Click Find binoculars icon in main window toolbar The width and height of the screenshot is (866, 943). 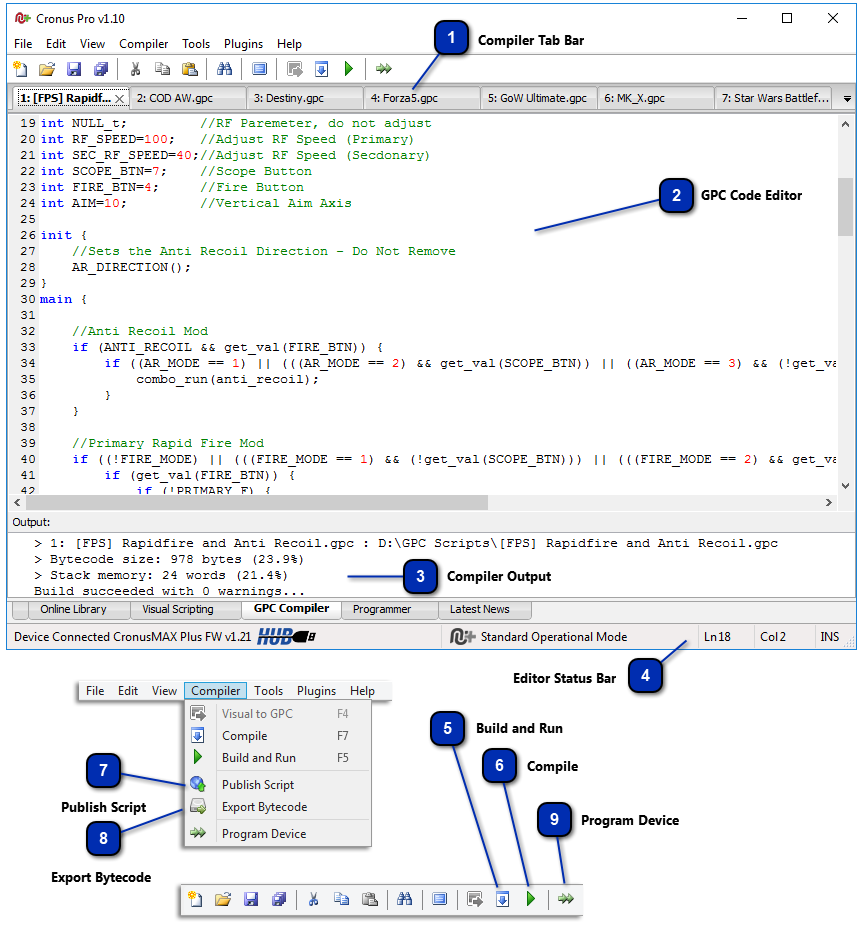tap(224, 69)
